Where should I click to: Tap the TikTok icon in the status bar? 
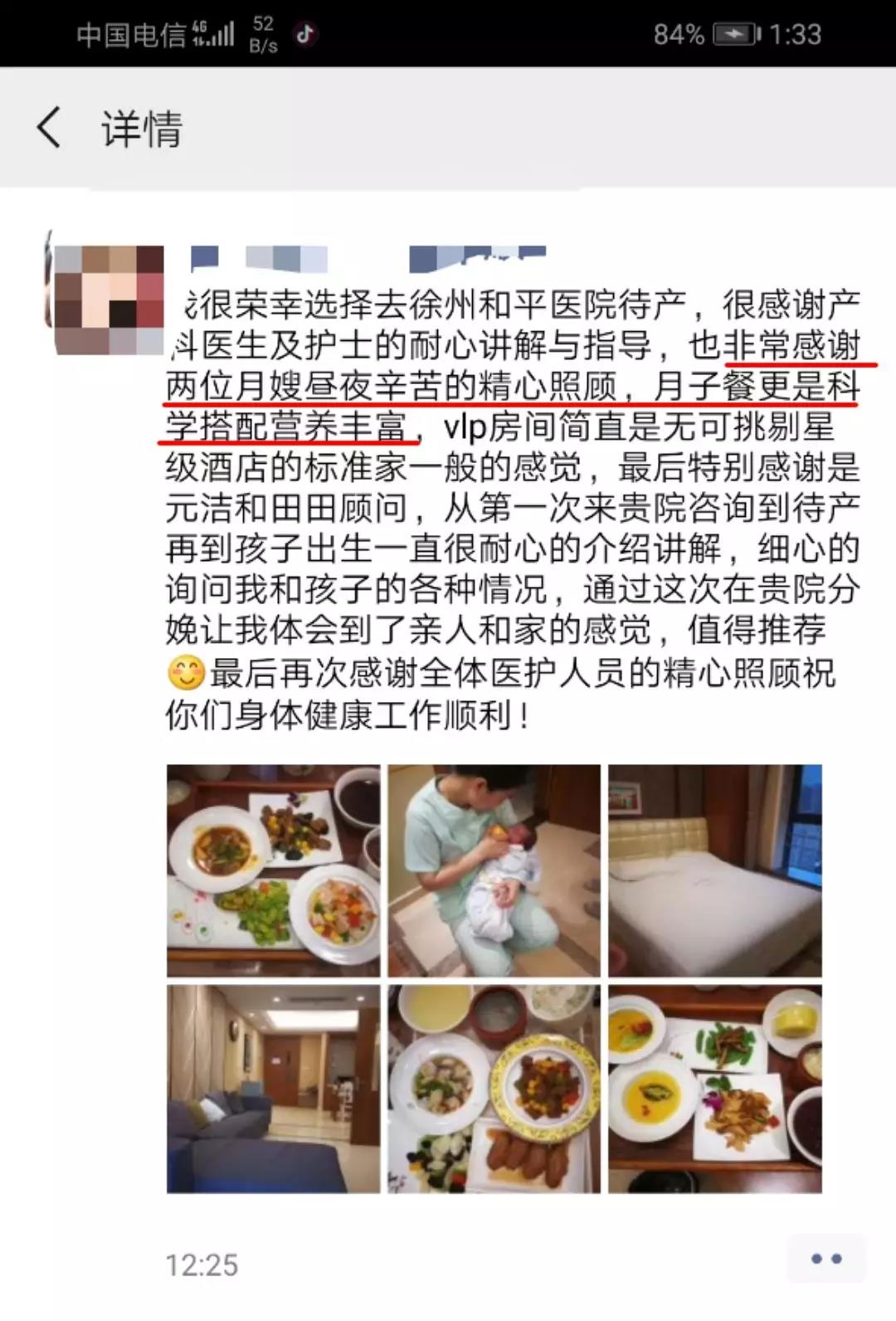(305, 34)
